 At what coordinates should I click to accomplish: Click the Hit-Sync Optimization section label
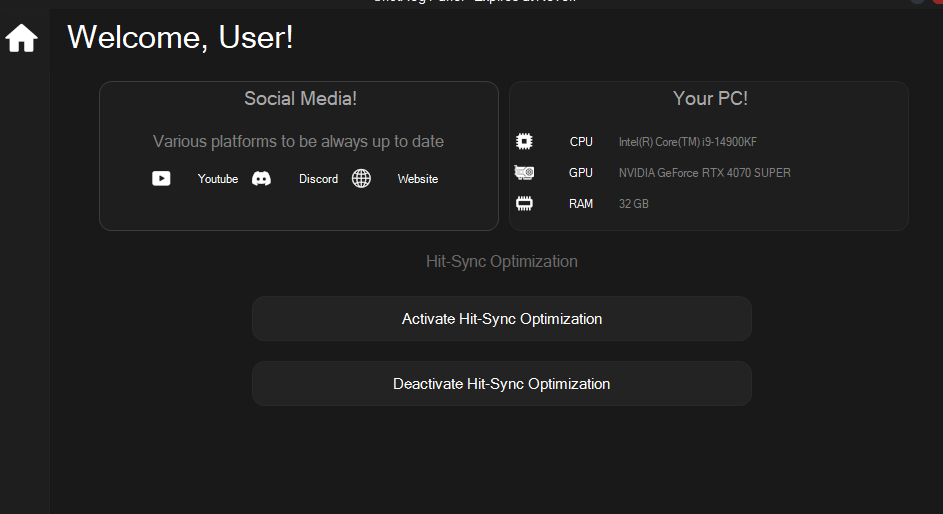tap(502, 262)
